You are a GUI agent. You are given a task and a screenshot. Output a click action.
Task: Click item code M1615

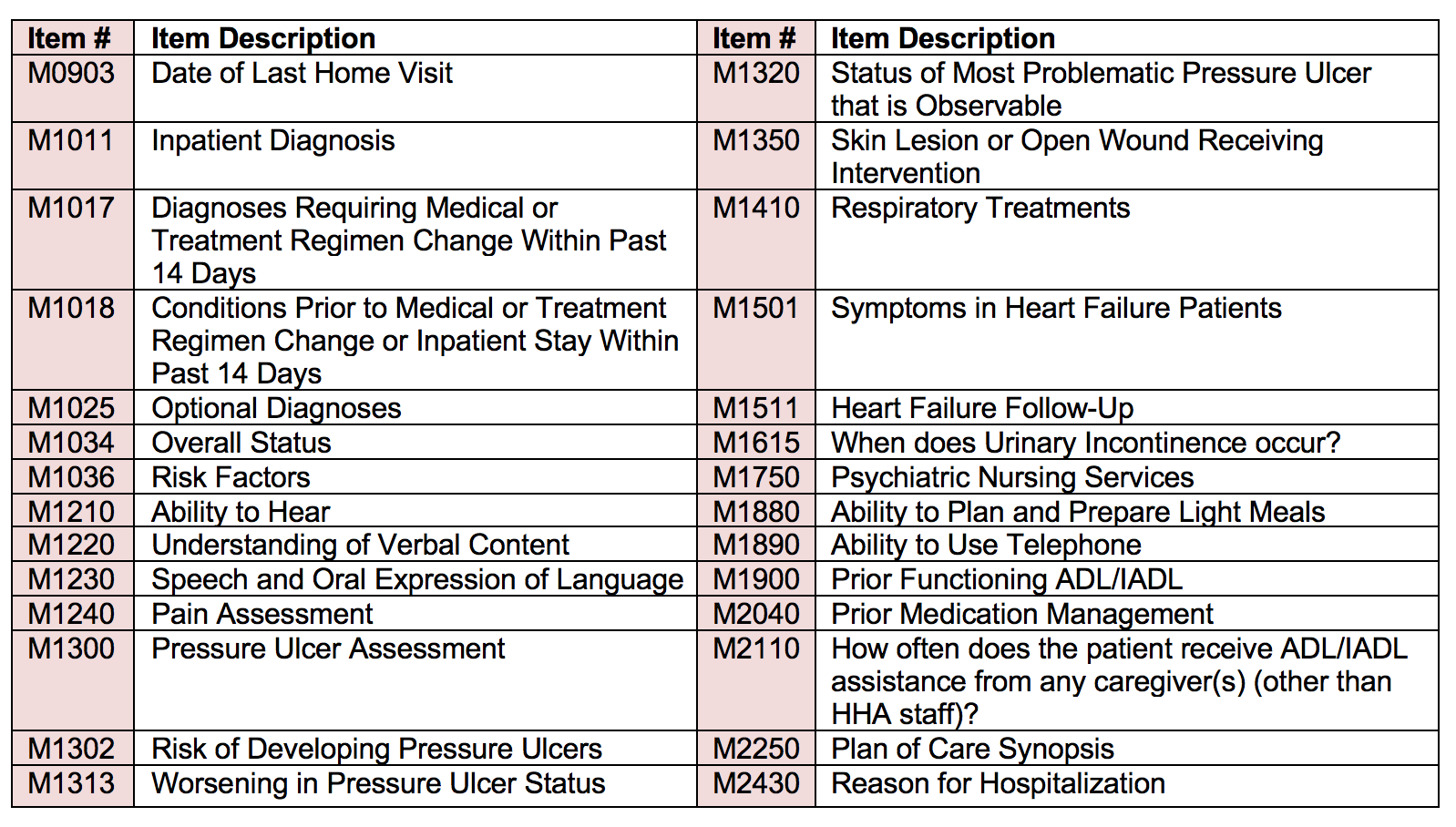pos(756,443)
